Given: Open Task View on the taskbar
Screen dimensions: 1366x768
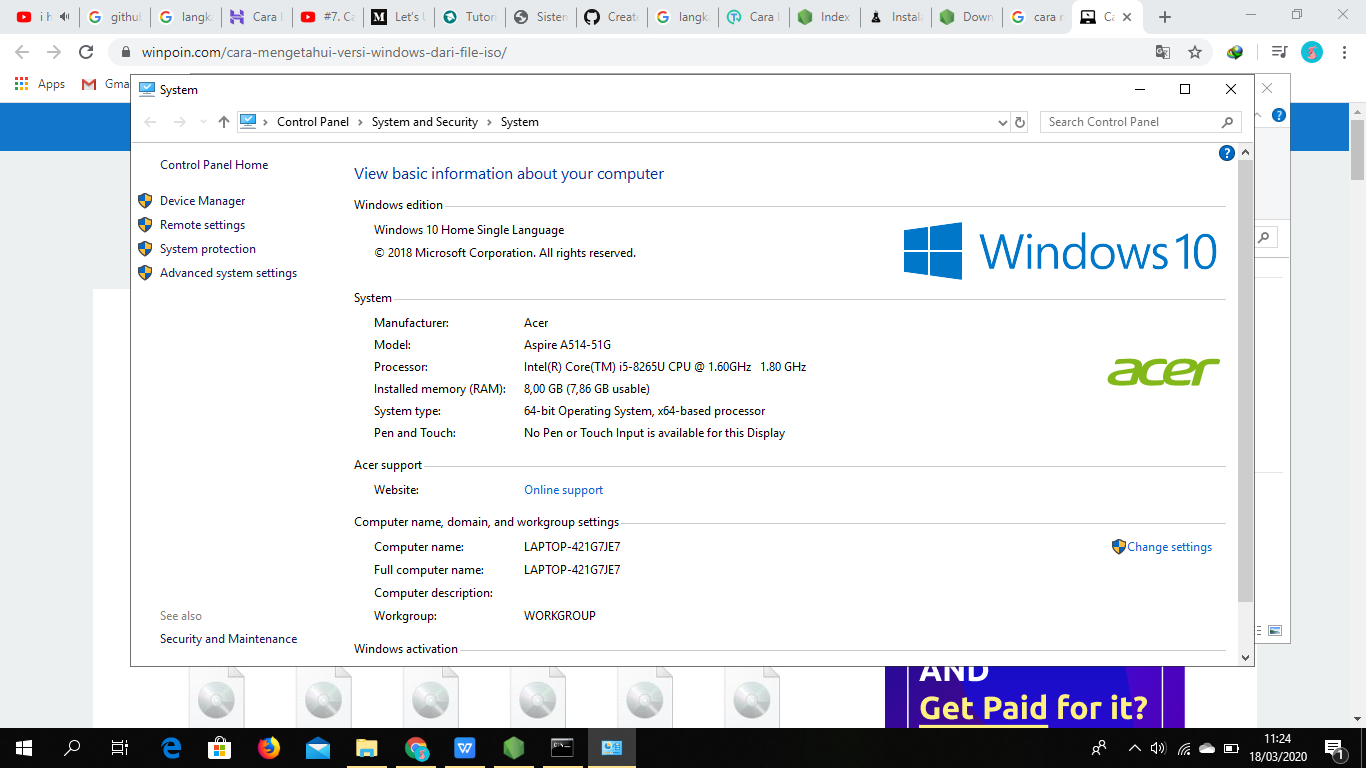Looking at the screenshot, I should tap(120, 747).
